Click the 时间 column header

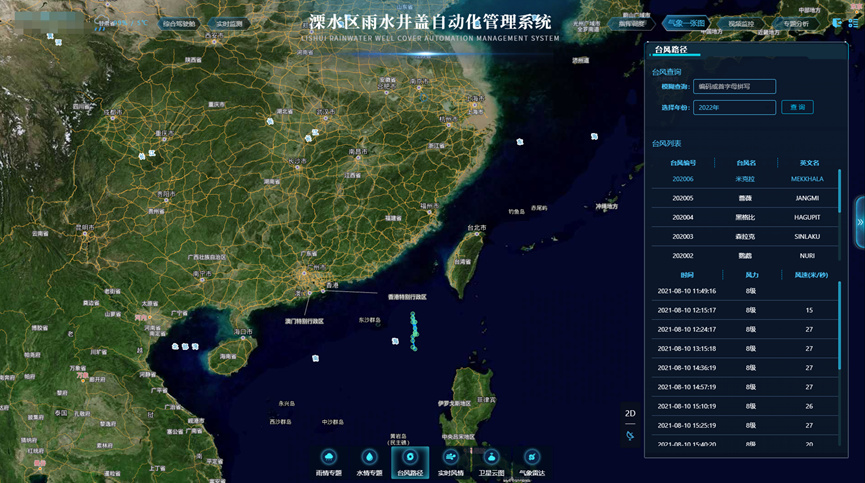click(x=687, y=275)
